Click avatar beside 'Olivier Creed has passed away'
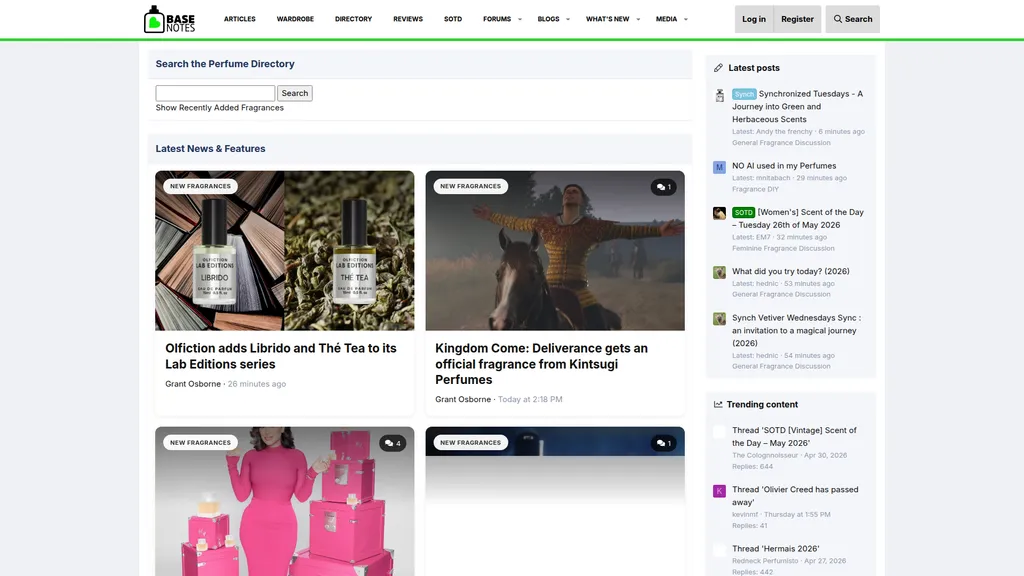 [719, 491]
